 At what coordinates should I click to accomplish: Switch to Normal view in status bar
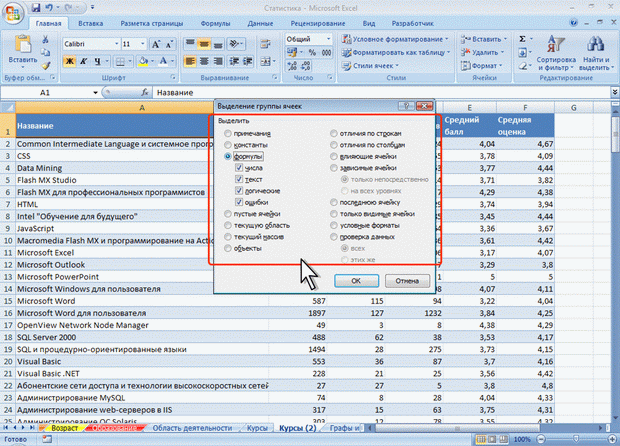pyautogui.click(x=481, y=439)
